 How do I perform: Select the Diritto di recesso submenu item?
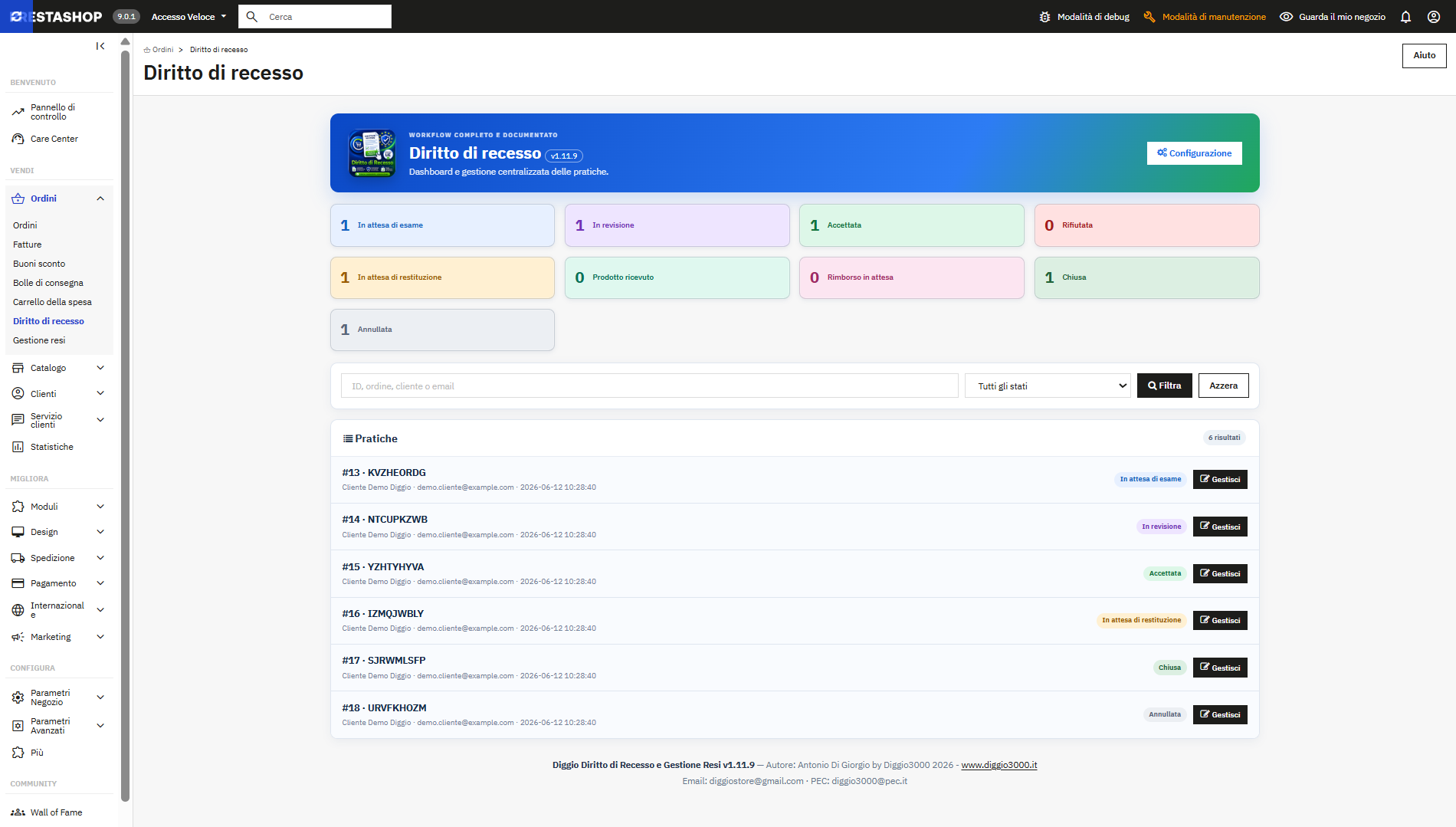tap(48, 321)
